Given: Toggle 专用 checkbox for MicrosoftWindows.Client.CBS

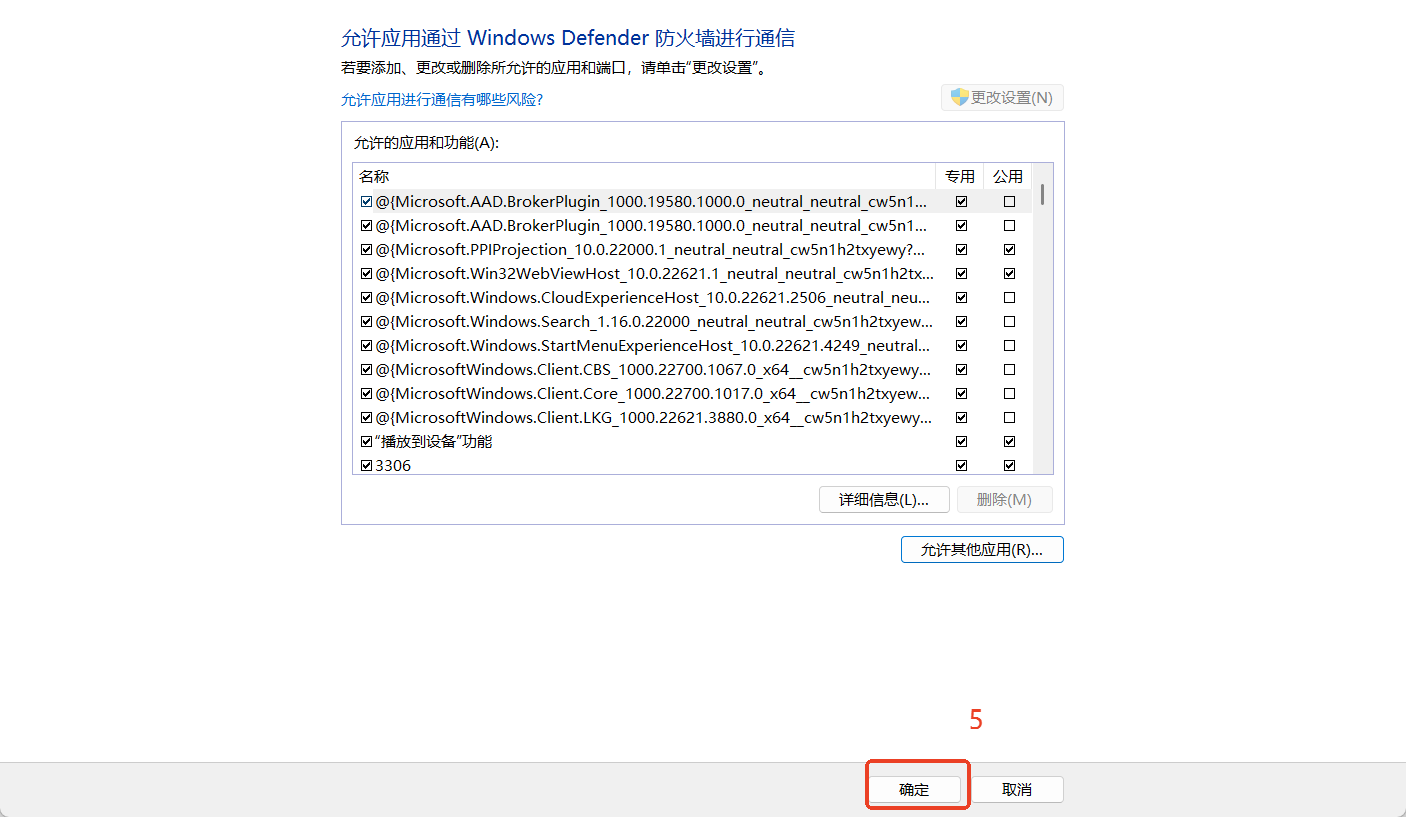Looking at the screenshot, I should [x=962, y=369].
